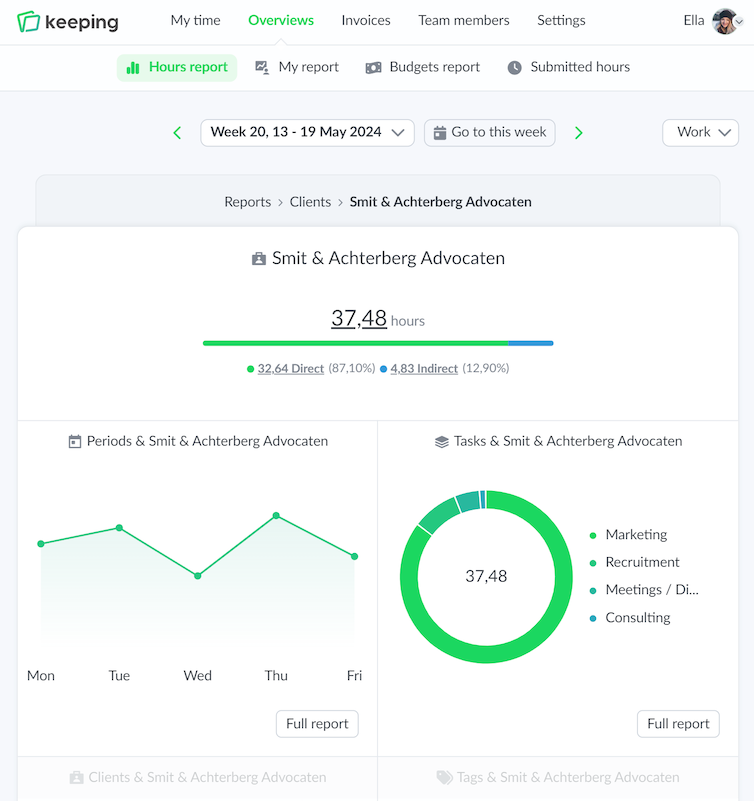The height and width of the screenshot is (801, 754).
Task: Click the Submitted hours clock icon
Action: (x=514, y=67)
